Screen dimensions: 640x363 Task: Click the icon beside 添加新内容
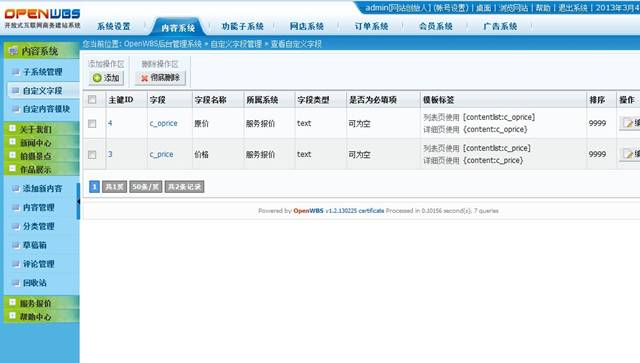point(16,188)
